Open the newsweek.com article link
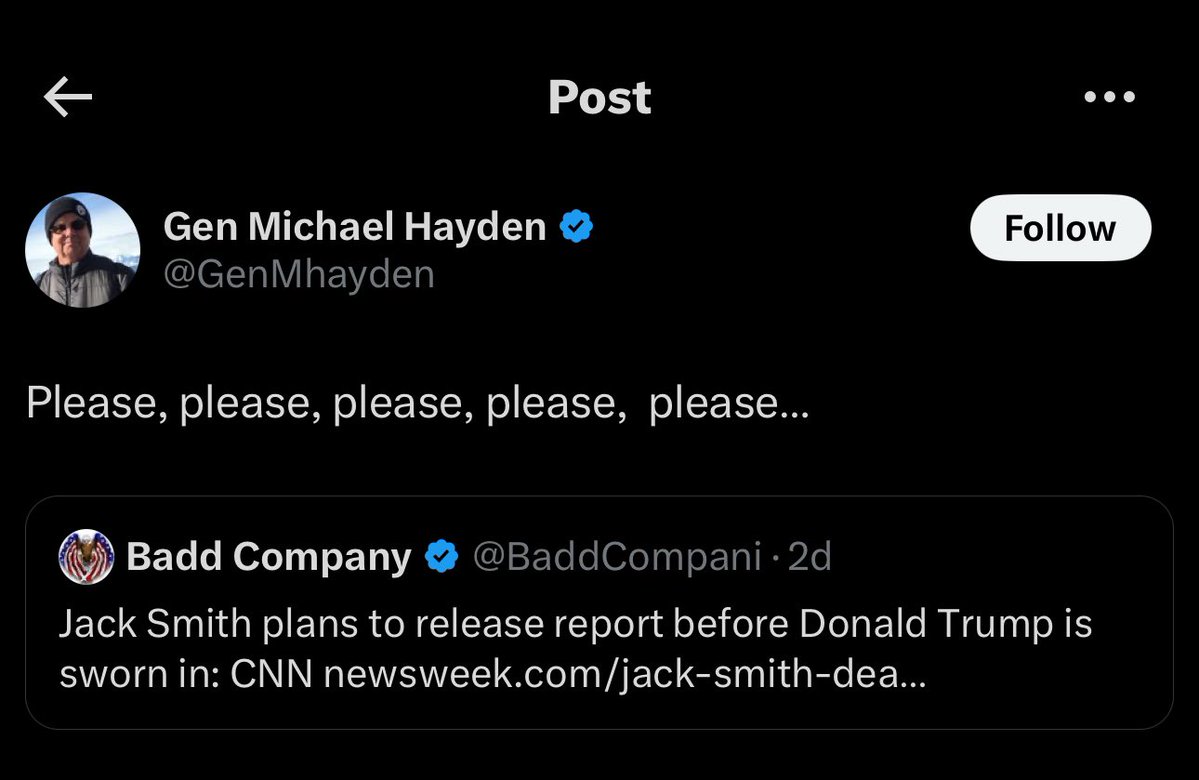 point(626,675)
